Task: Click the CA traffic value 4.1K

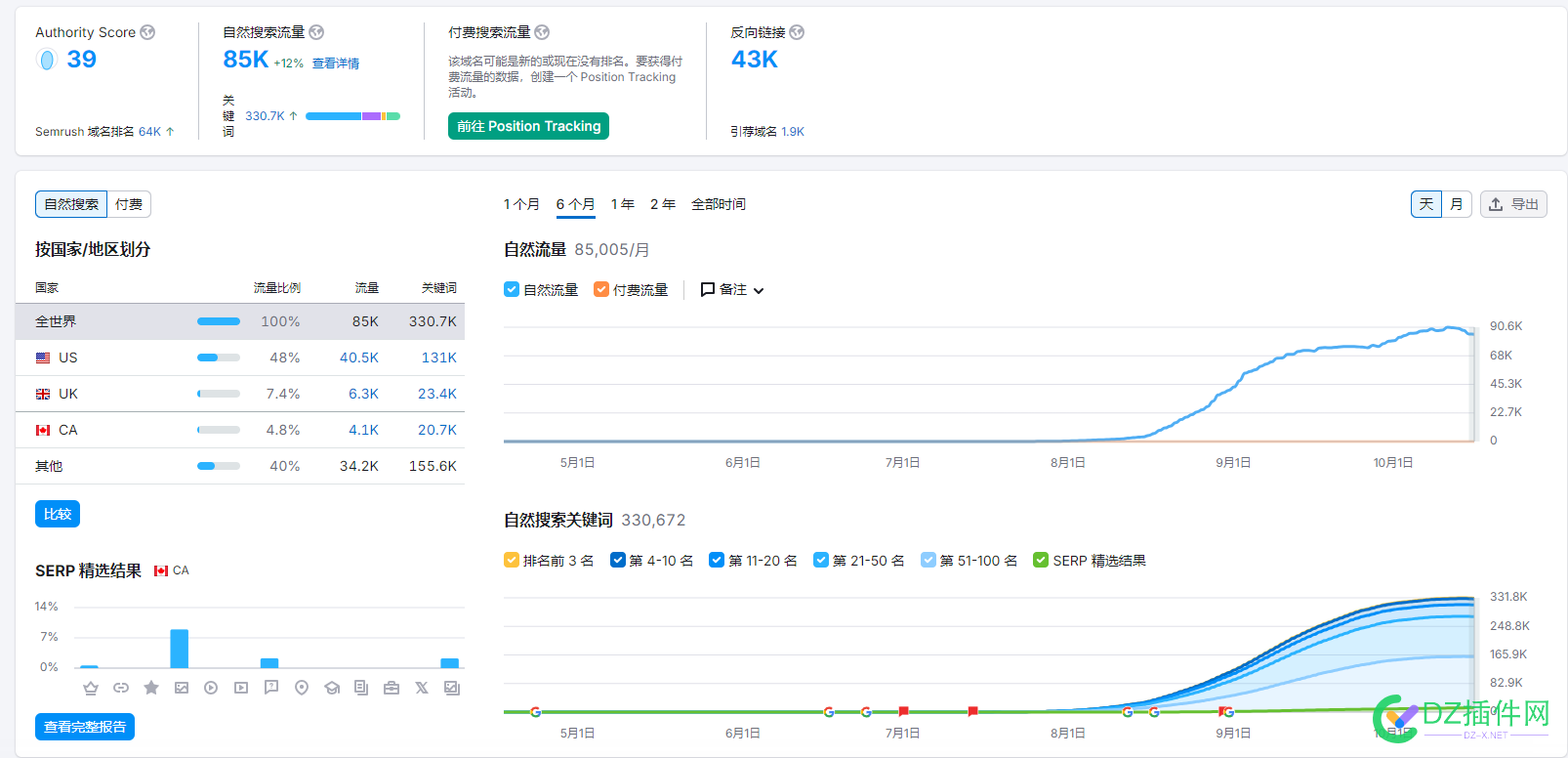Action: coord(364,430)
